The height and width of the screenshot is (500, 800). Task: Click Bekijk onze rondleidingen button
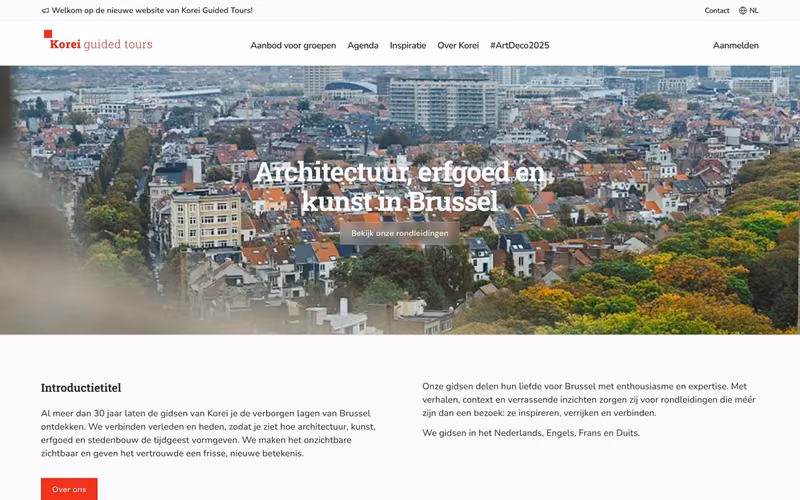click(x=399, y=233)
